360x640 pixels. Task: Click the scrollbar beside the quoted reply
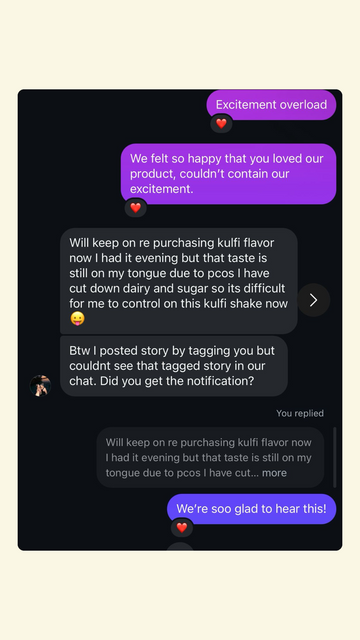tap(335, 457)
